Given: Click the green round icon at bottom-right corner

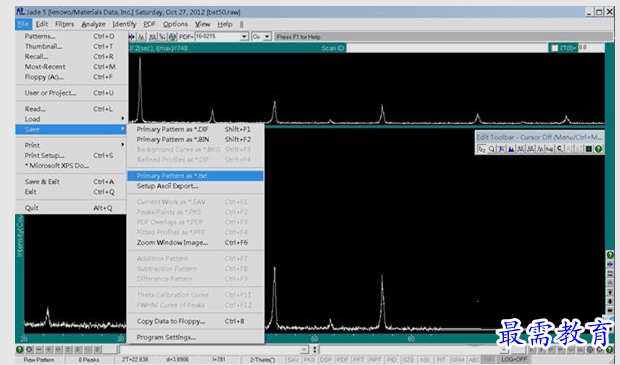Looking at the screenshot, I should (609, 350).
